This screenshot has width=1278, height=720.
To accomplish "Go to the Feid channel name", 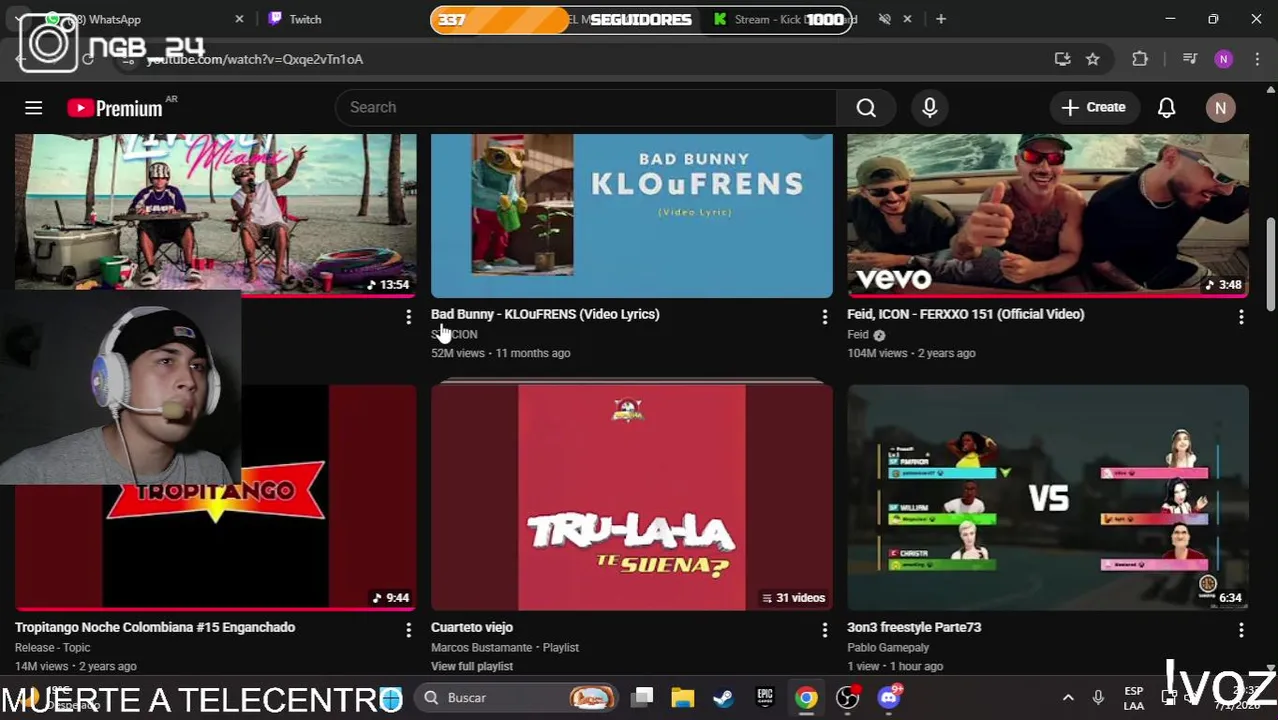I will [x=858, y=334].
